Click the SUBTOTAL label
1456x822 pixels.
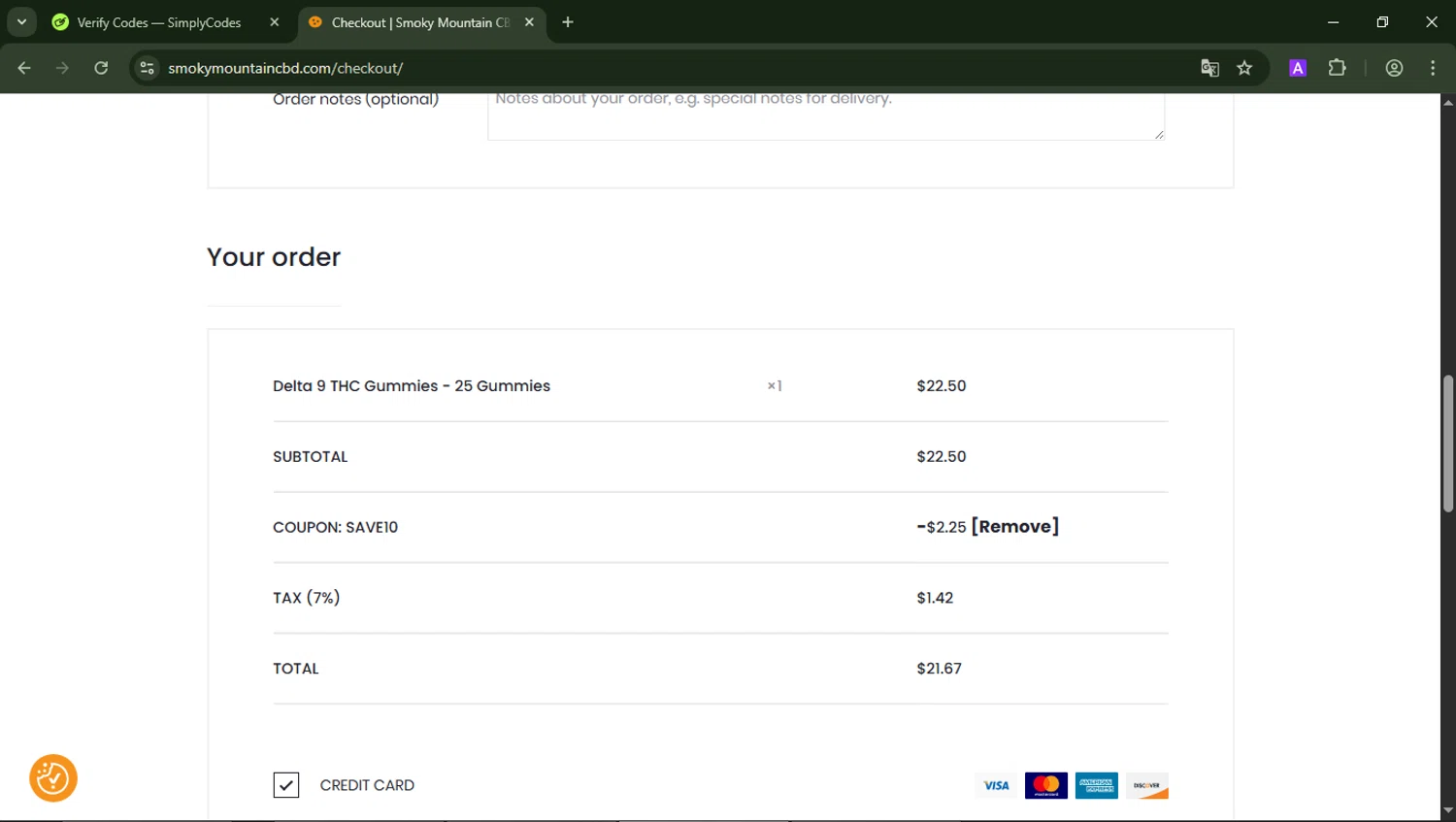pos(310,456)
